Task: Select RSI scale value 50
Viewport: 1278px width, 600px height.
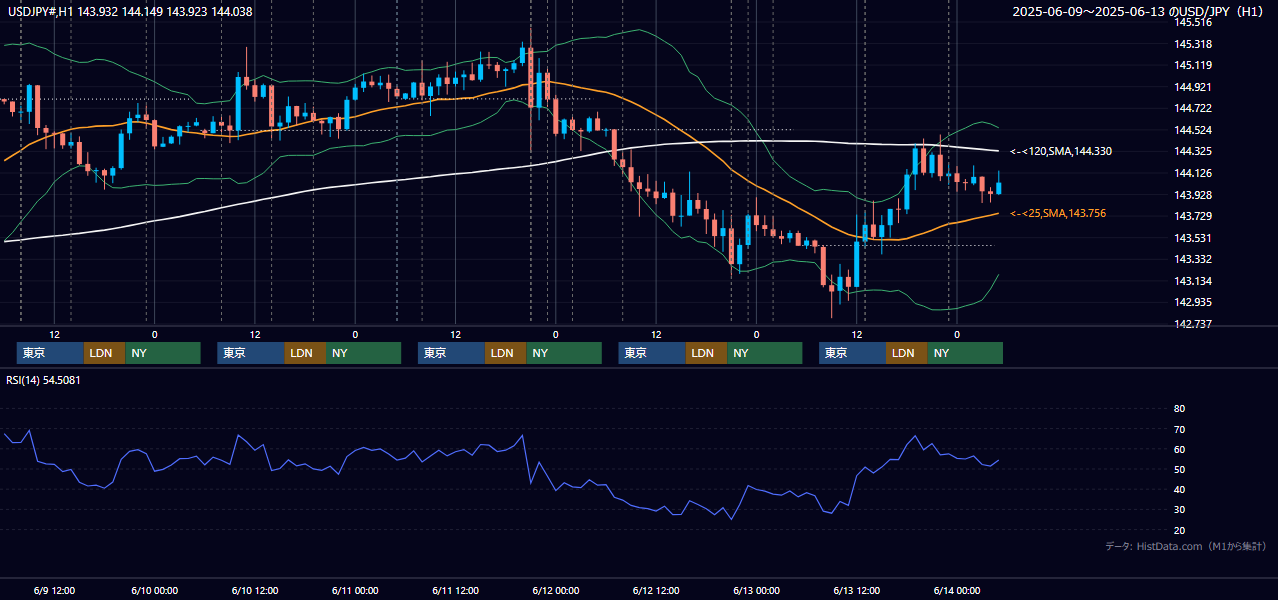Action: (x=1179, y=469)
